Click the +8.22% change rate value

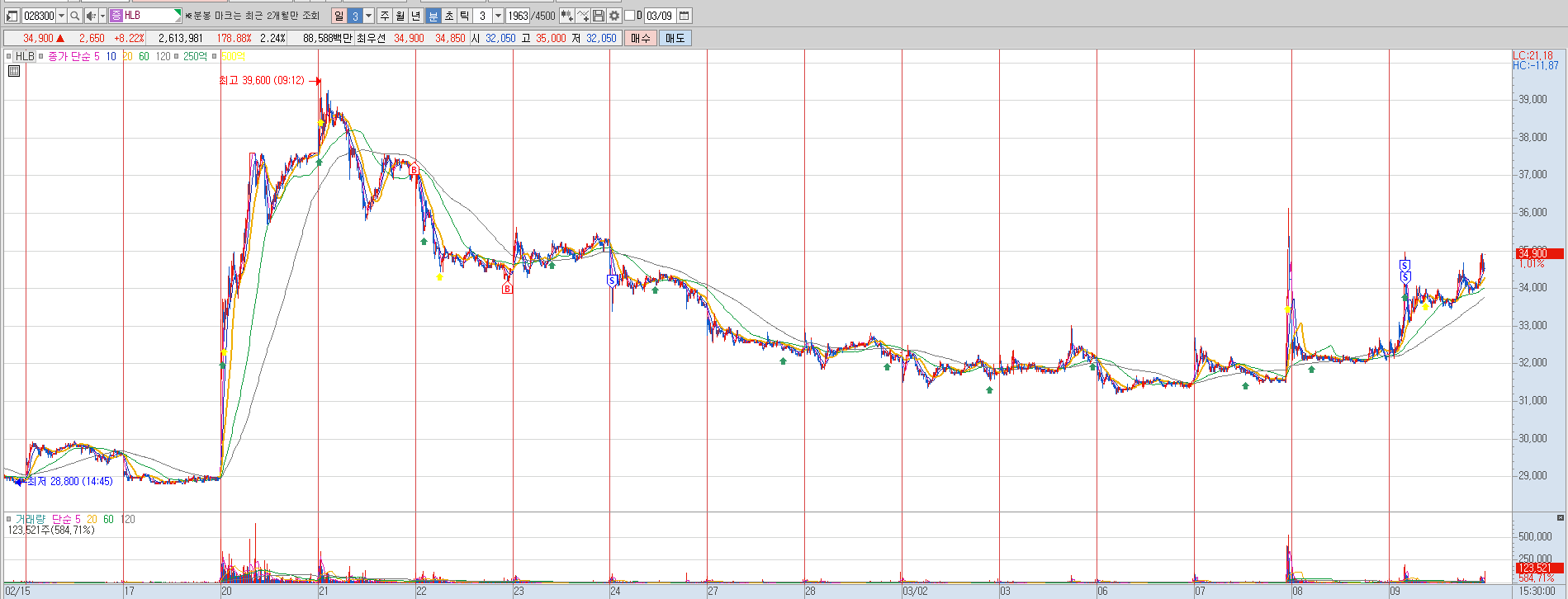(129, 38)
